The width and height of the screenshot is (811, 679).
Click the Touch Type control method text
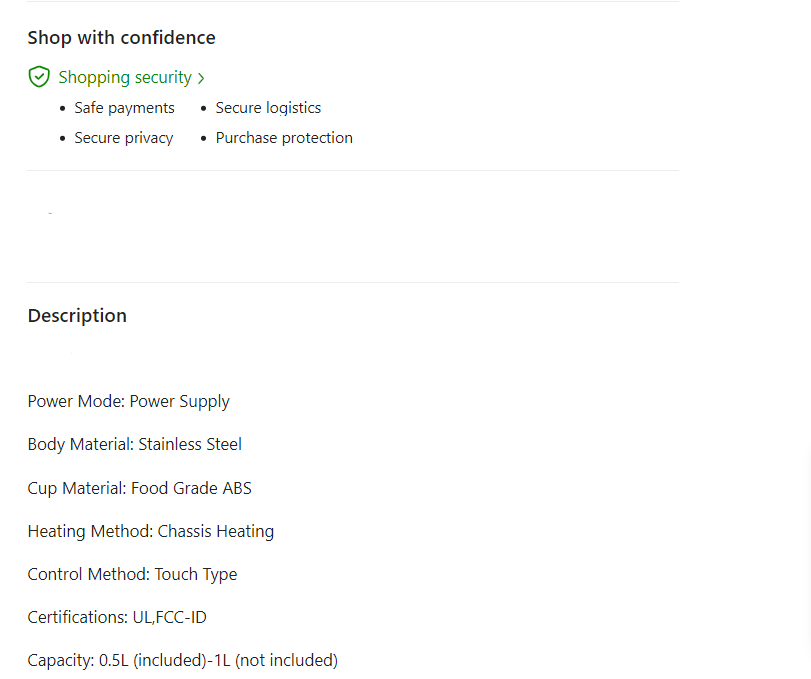click(x=195, y=575)
